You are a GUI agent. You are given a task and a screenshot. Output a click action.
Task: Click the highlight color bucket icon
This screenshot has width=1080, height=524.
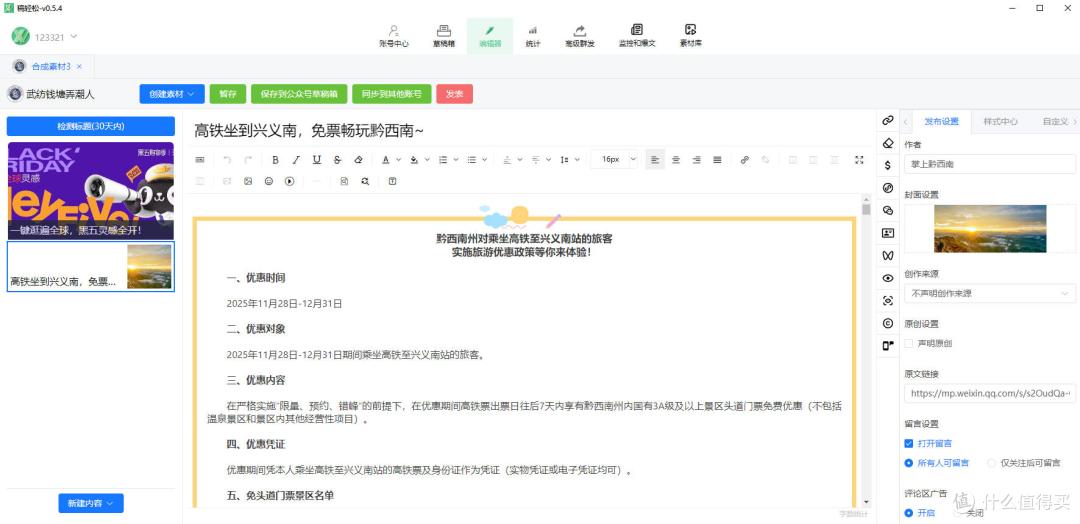(x=415, y=160)
